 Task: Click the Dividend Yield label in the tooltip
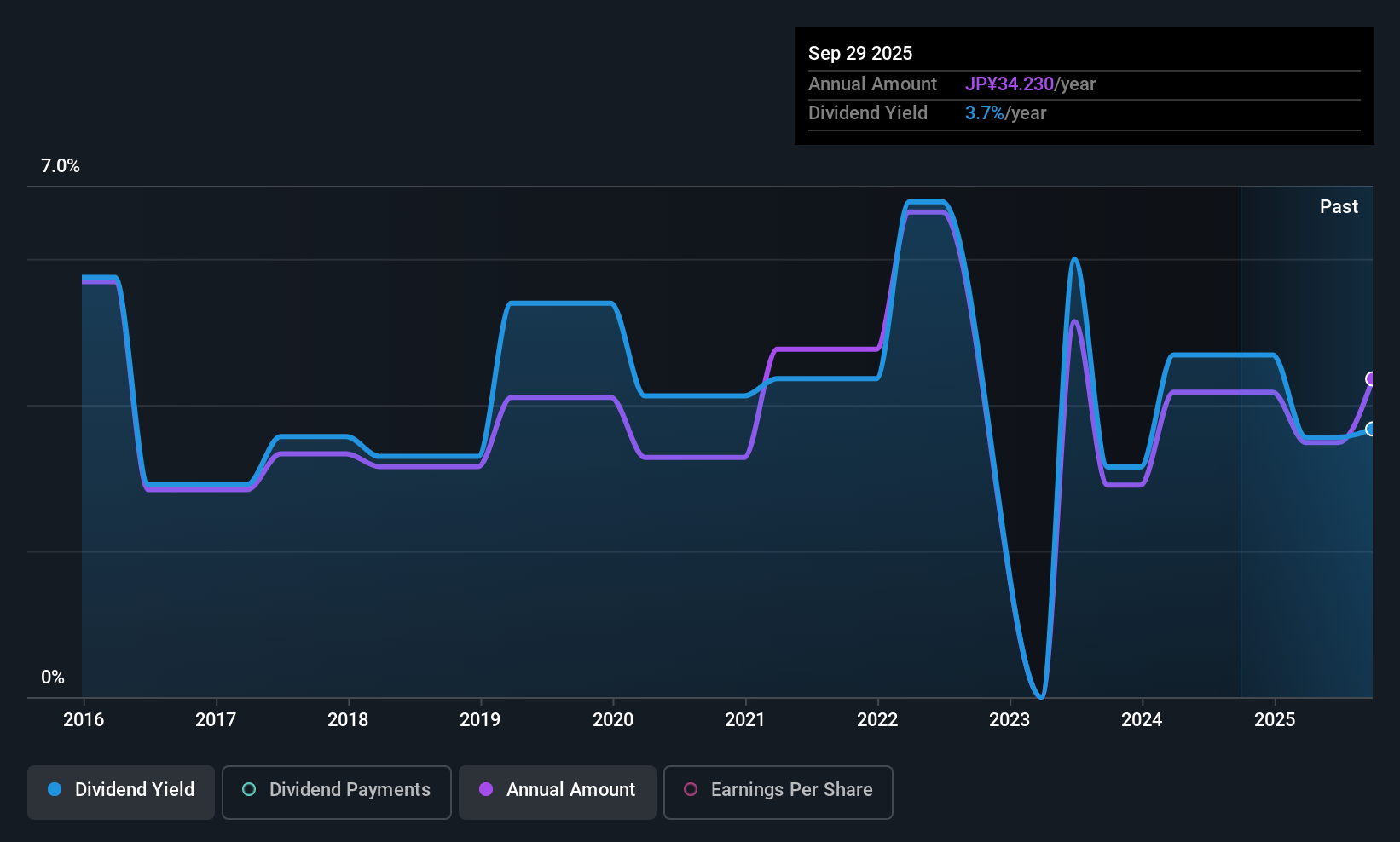pyautogui.click(x=868, y=113)
